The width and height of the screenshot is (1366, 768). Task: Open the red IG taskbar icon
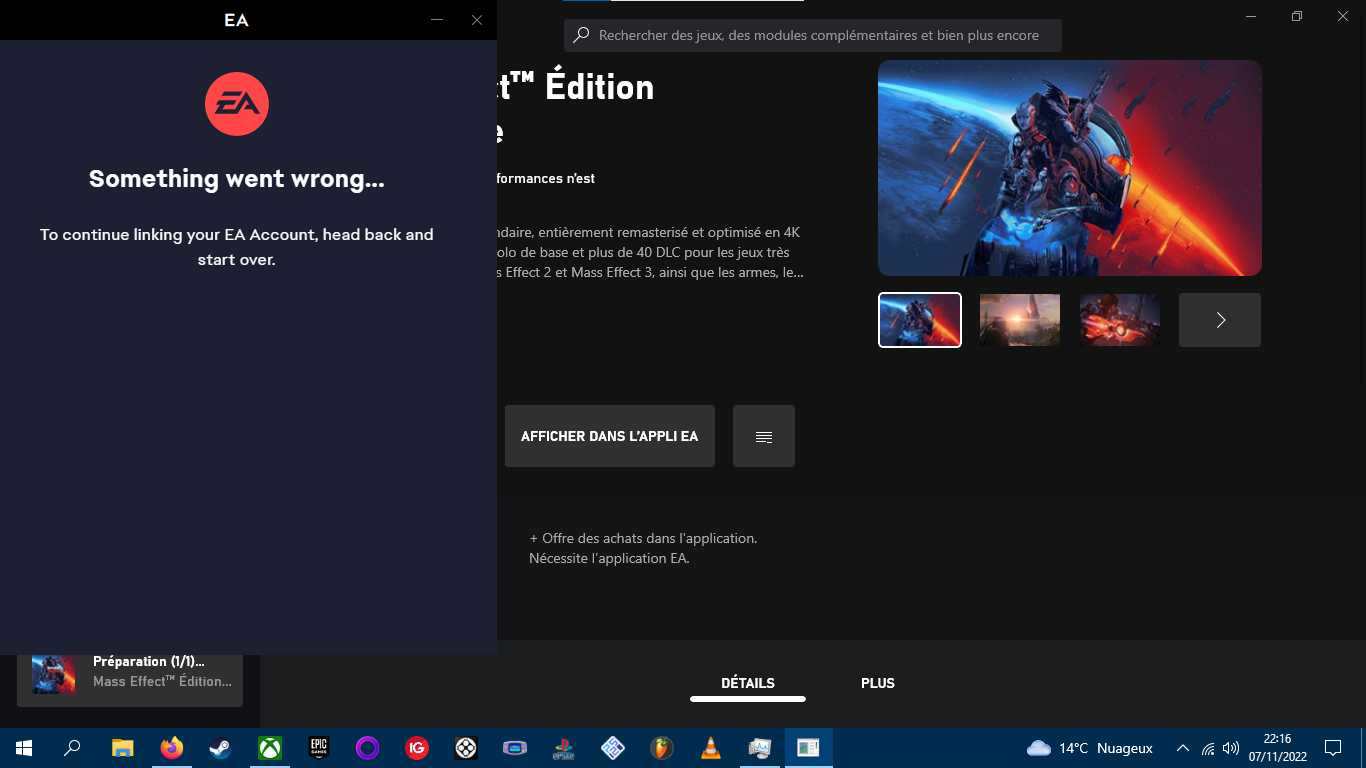pyautogui.click(x=416, y=748)
